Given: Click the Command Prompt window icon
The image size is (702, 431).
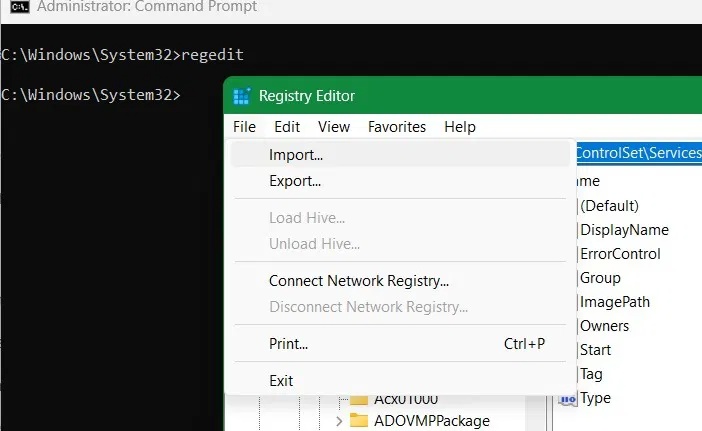Looking at the screenshot, I should (15, 7).
